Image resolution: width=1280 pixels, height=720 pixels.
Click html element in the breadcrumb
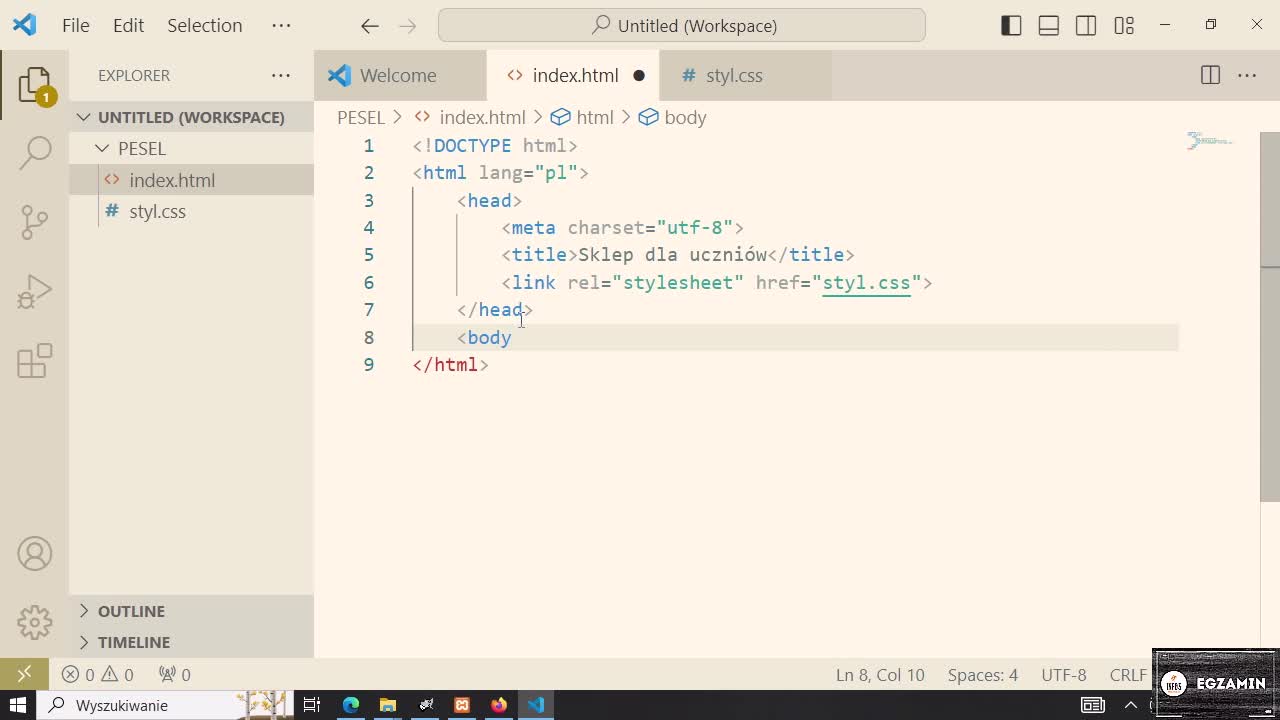[x=594, y=117]
